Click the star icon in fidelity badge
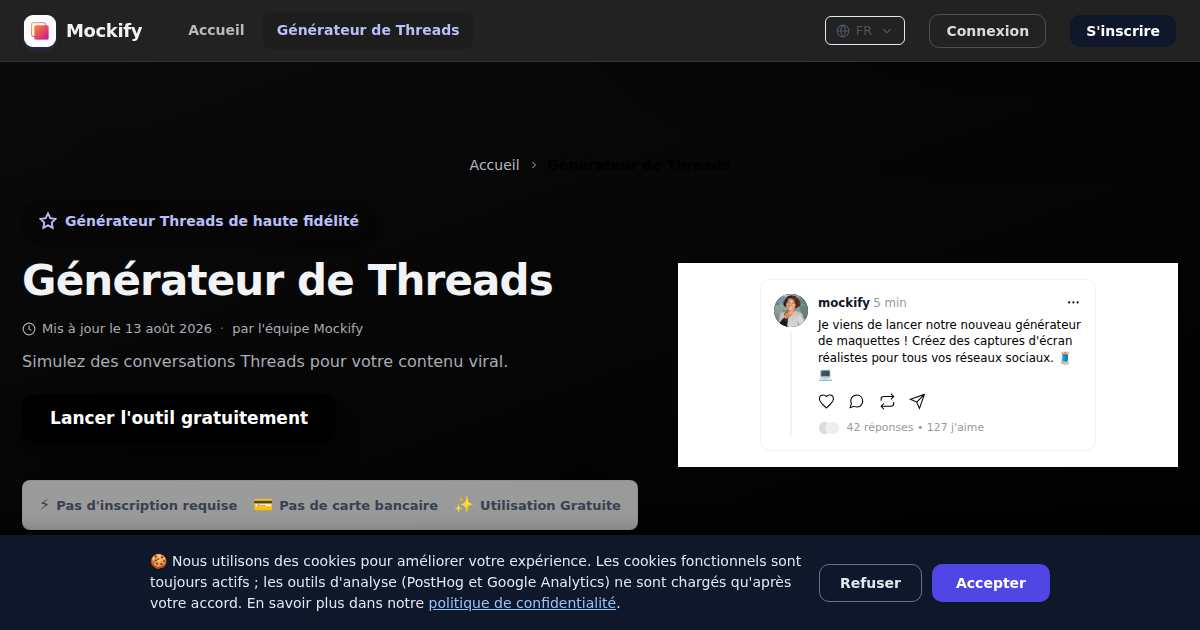This screenshot has width=1200, height=630. pyautogui.click(x=48, y=221)
